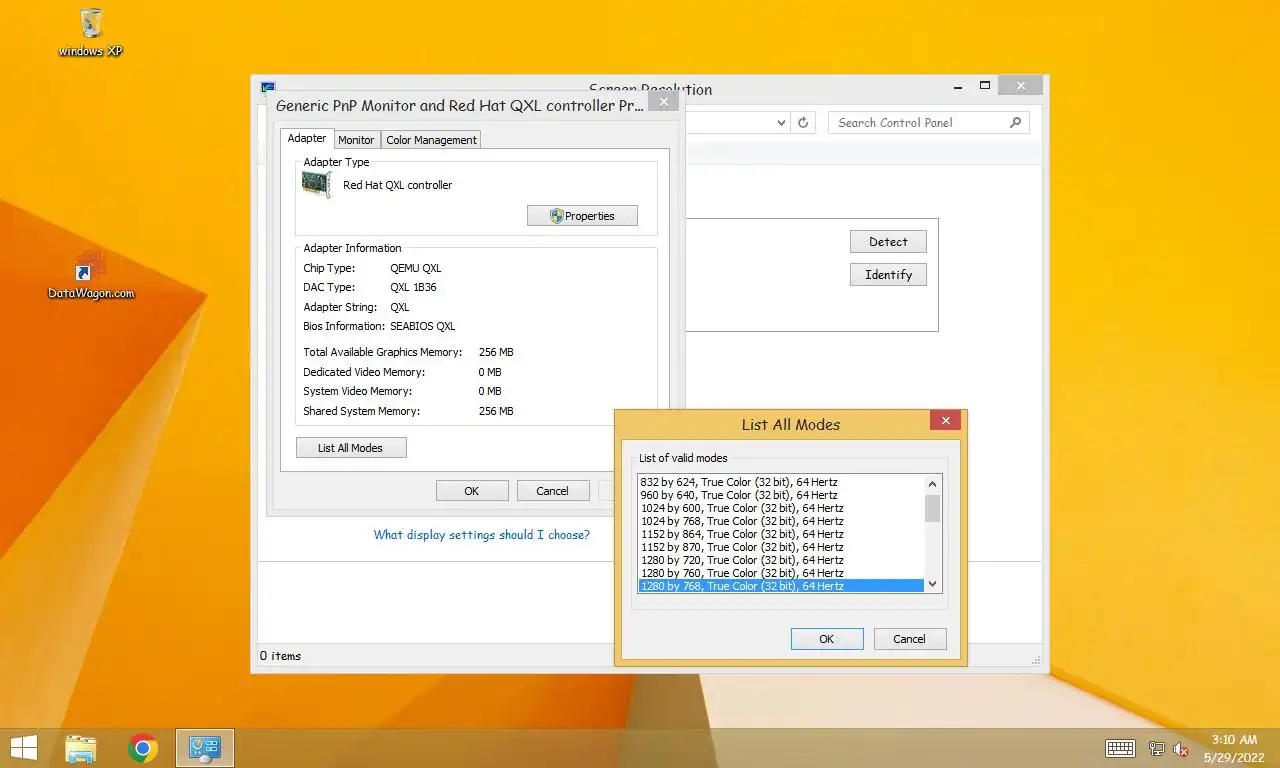Close the List All Modes dialog

[x=945, y=421]
